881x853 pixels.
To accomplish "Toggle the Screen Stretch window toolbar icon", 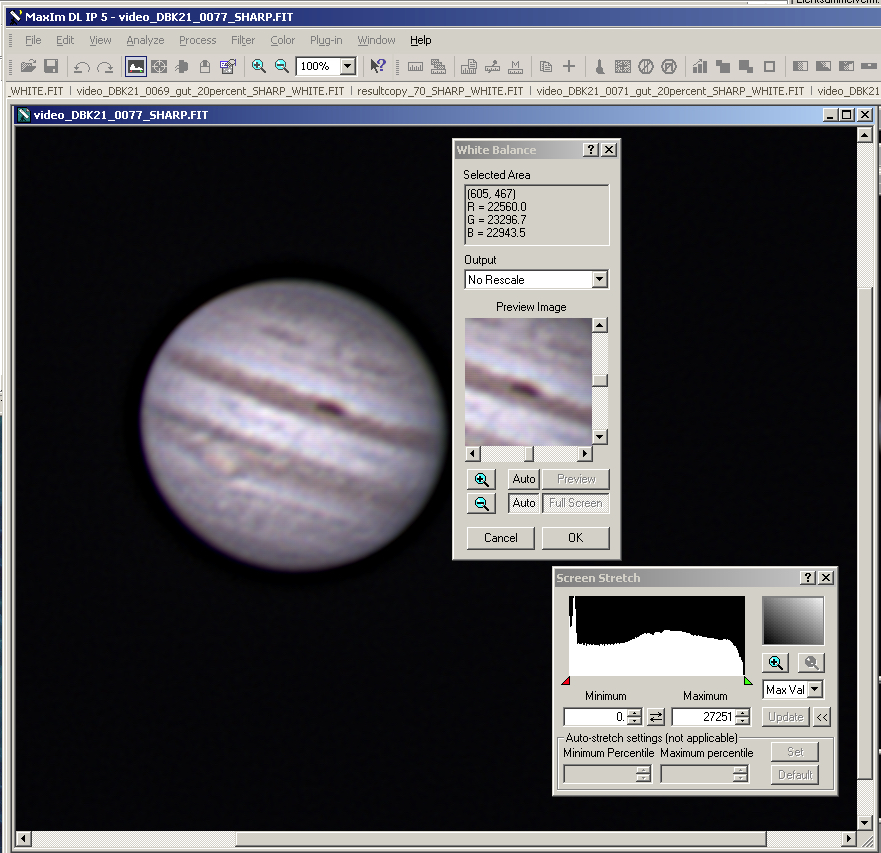I will [136, 66].
